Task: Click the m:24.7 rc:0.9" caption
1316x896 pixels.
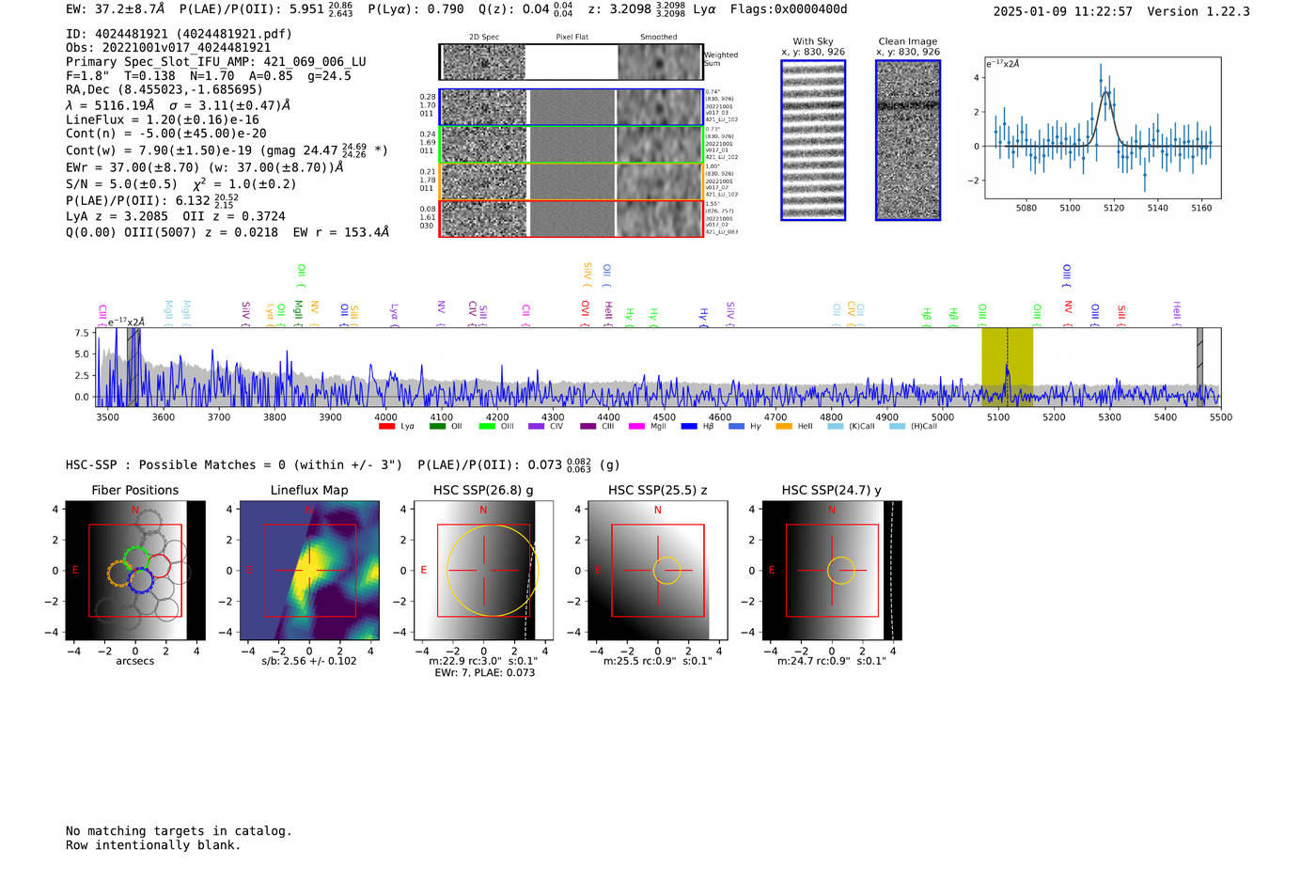Action: [832, 661]
